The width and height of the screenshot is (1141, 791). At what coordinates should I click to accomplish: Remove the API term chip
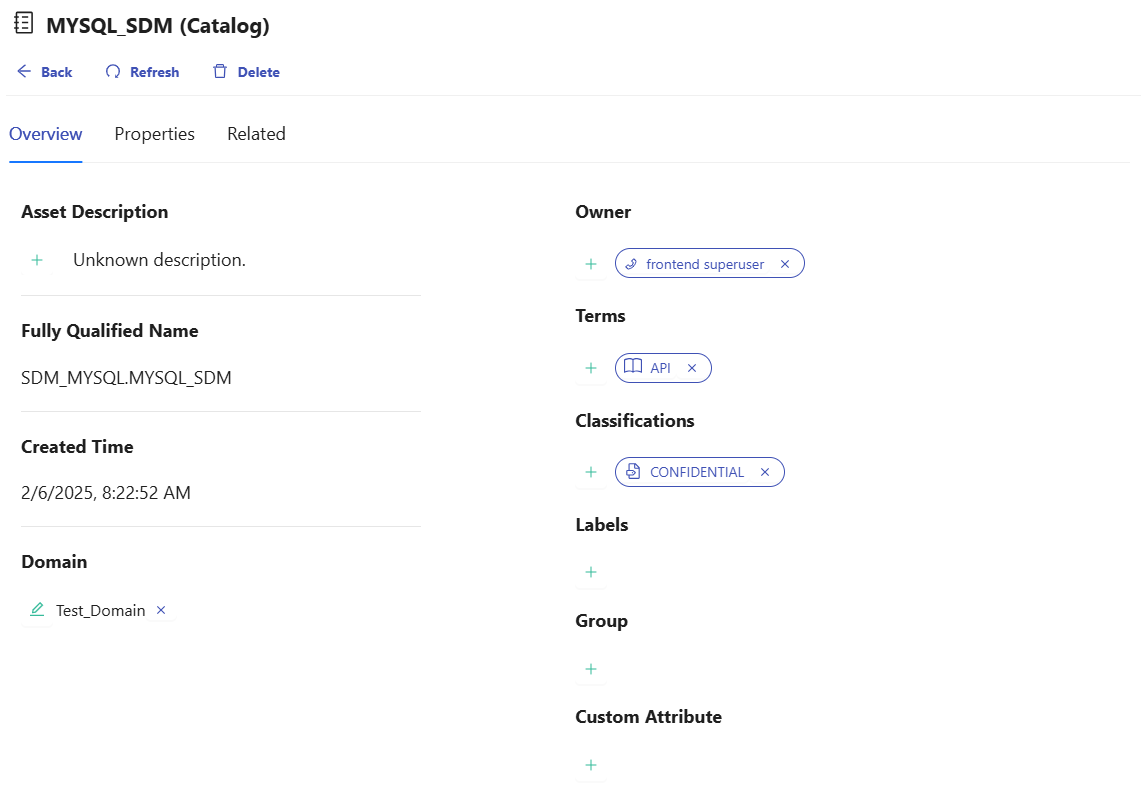(692, 368)
